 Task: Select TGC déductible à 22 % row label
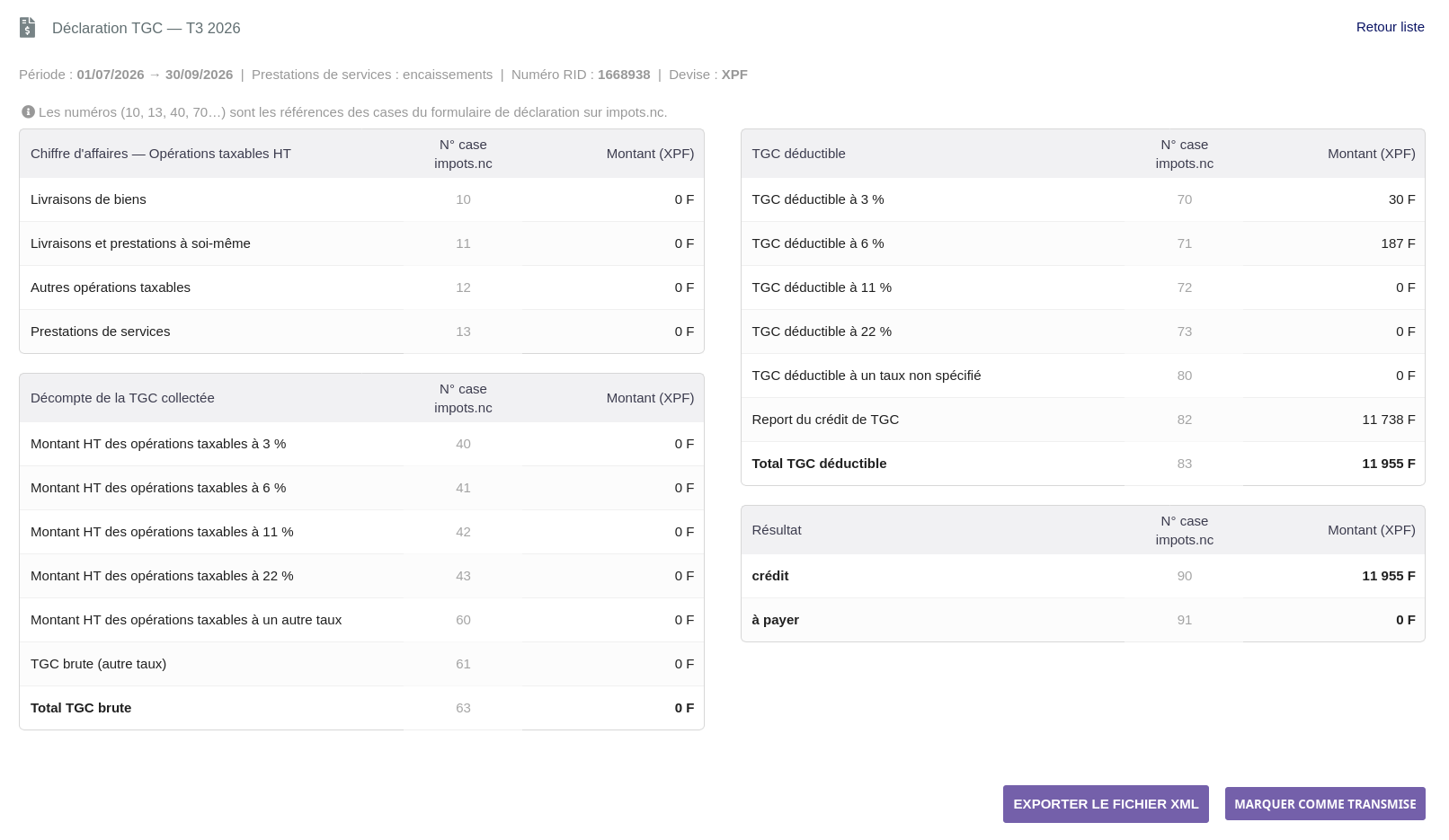(822, 332)
